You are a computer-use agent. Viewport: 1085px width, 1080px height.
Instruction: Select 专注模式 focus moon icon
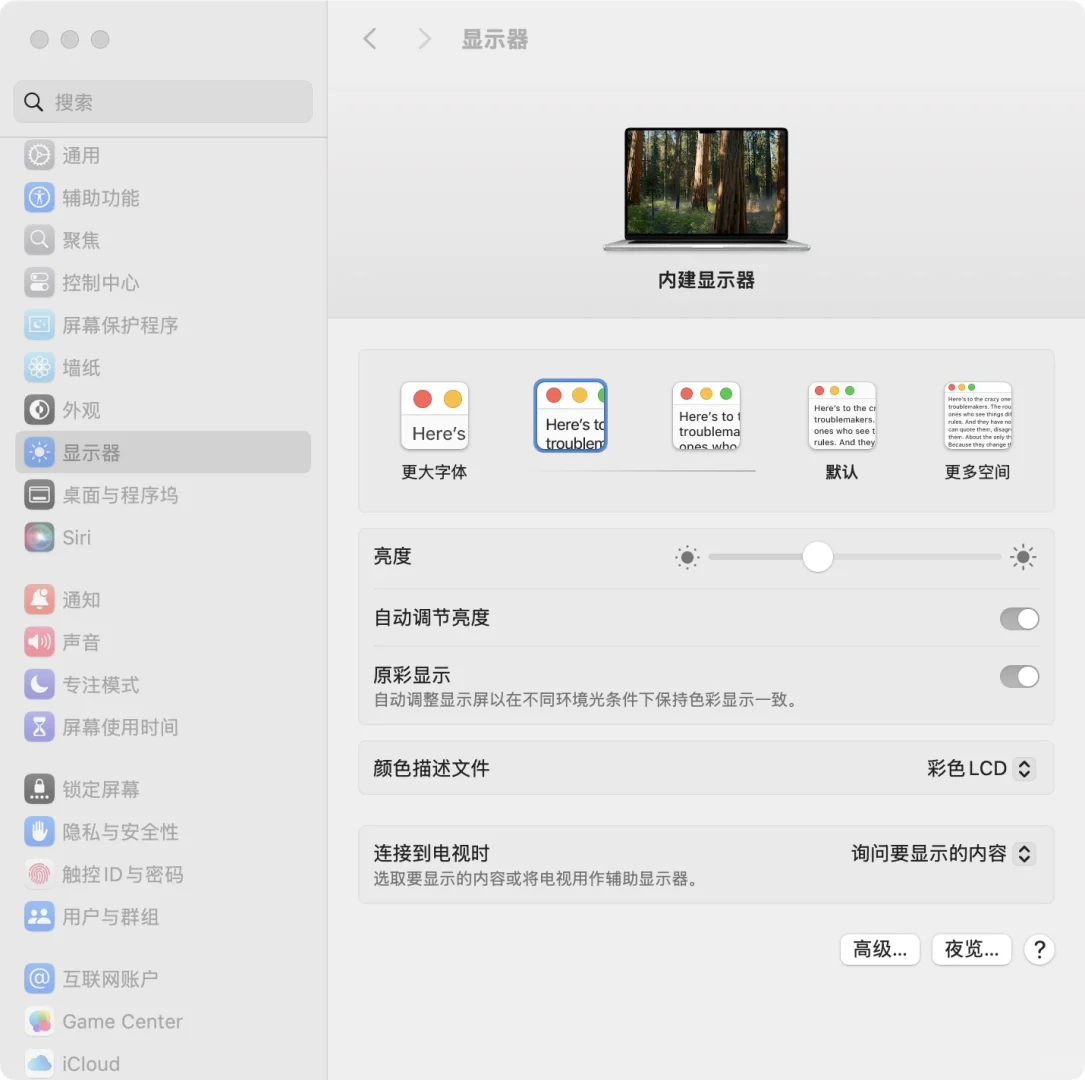click(x=39, y=684)
